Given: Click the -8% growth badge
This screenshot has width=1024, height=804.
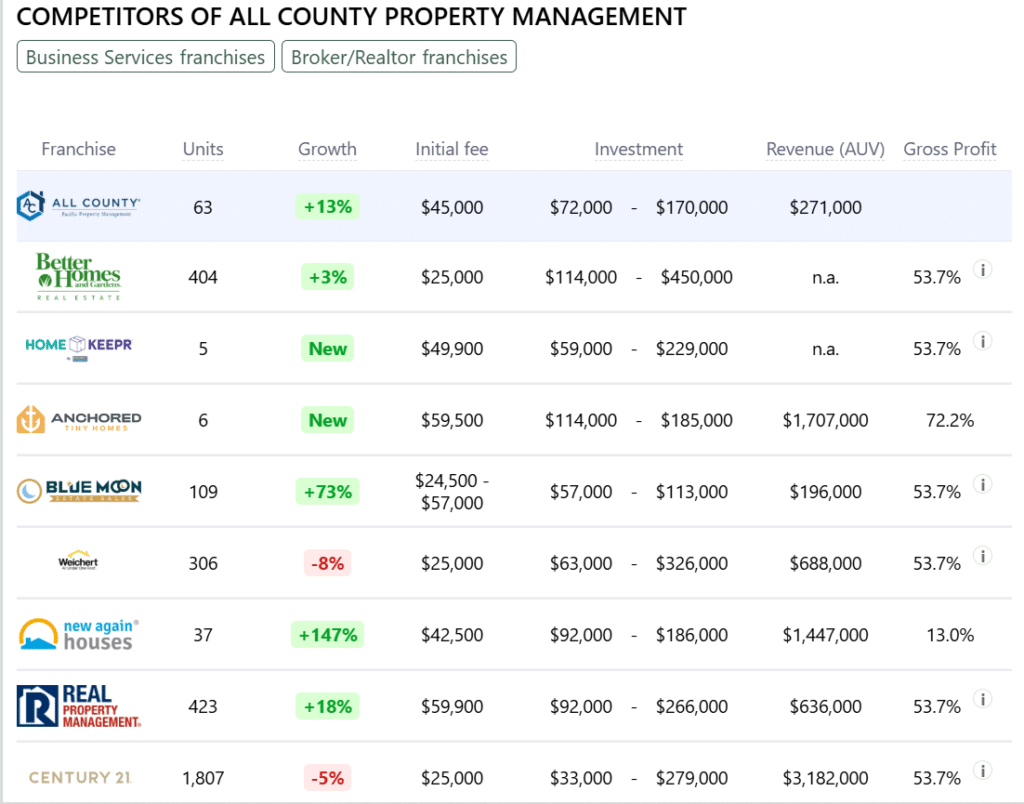Looking at the screenshot, I should (x=327, y=563).
